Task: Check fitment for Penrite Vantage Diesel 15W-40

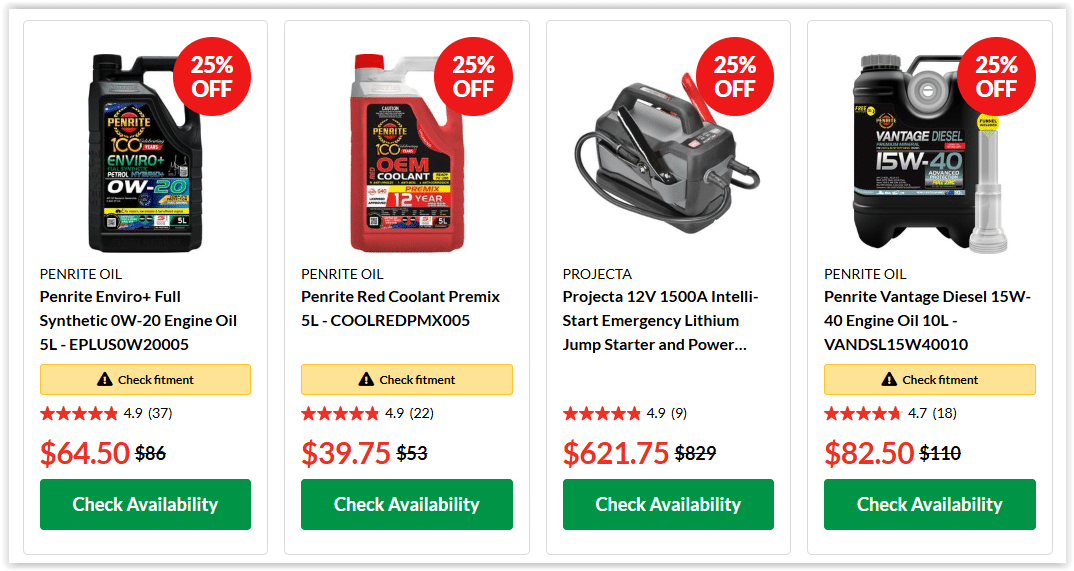Action: coord(929,379)
